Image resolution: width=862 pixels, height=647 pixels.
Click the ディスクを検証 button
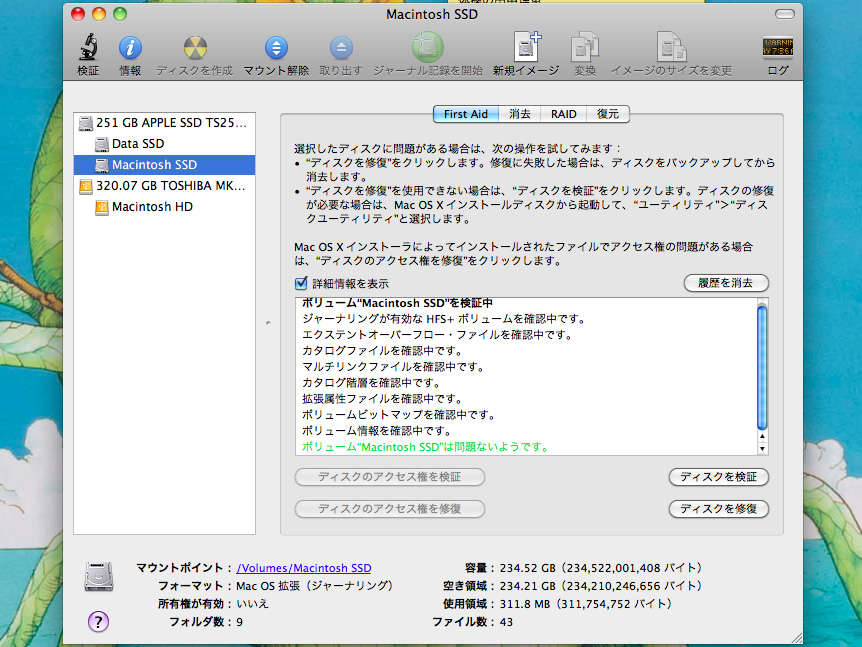coord(719,477)
